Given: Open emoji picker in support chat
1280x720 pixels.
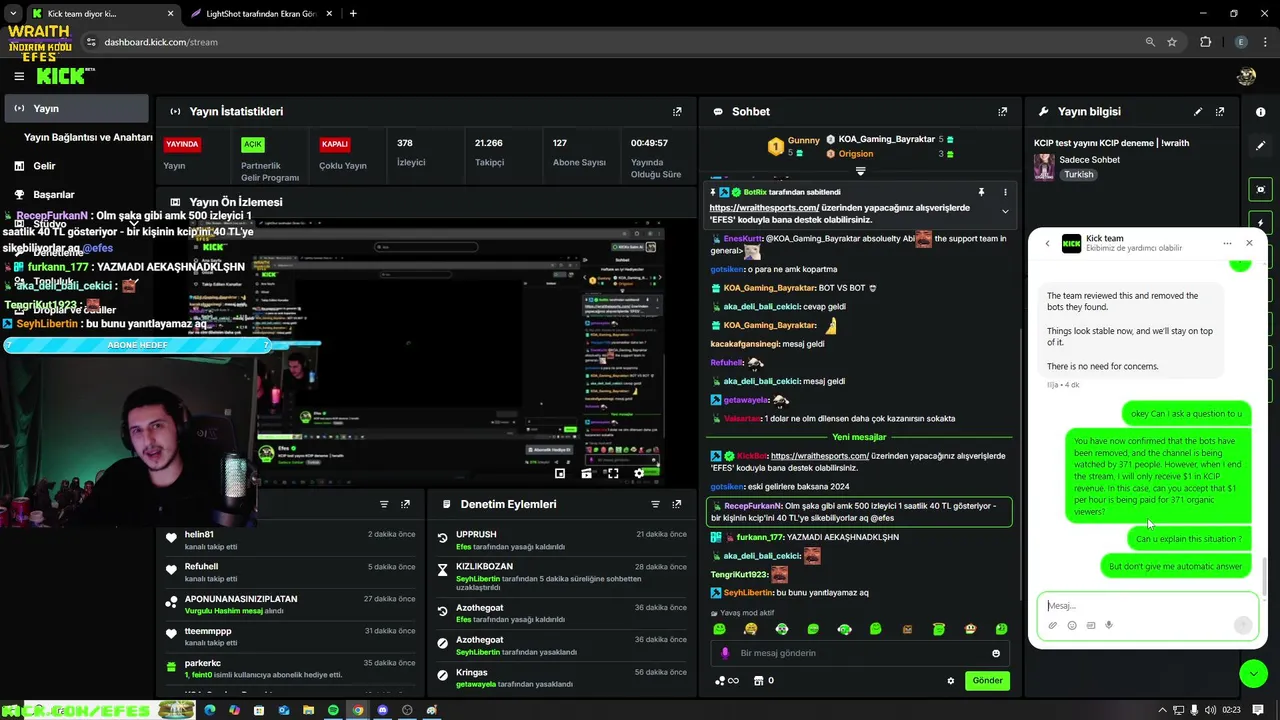Looking at the screenshot, I should (1071, 626).
